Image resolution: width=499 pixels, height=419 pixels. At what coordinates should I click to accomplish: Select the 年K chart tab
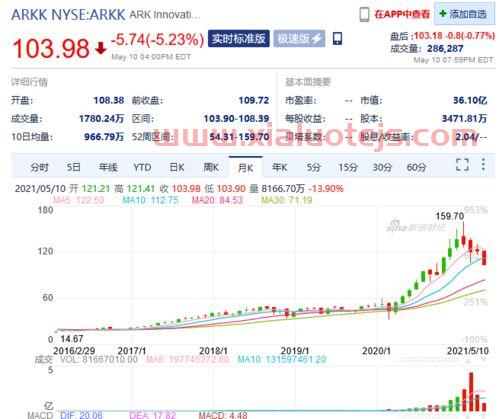(x=279, y=167)
